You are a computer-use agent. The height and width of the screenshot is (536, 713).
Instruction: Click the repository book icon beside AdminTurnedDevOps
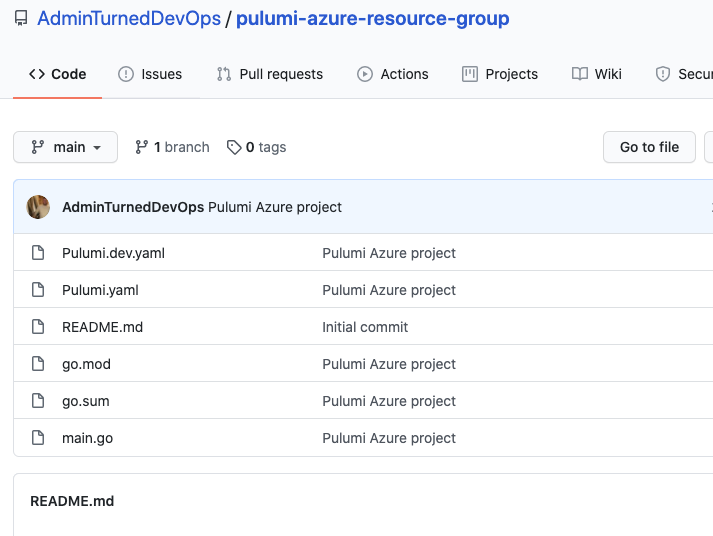[21, 19]
